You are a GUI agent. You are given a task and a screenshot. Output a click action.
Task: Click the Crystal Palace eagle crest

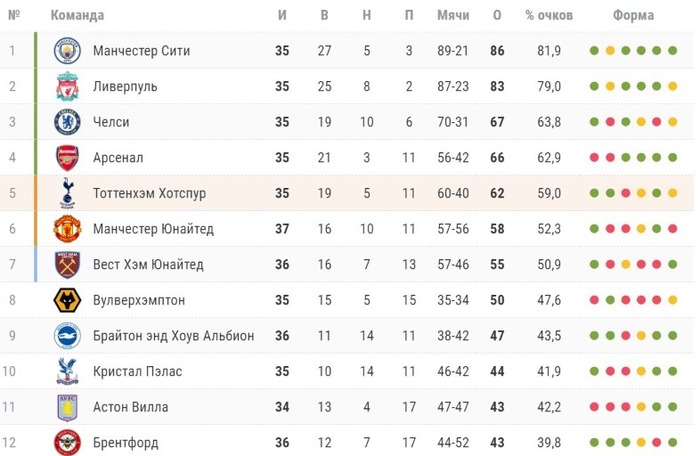[x=67, y=371]
